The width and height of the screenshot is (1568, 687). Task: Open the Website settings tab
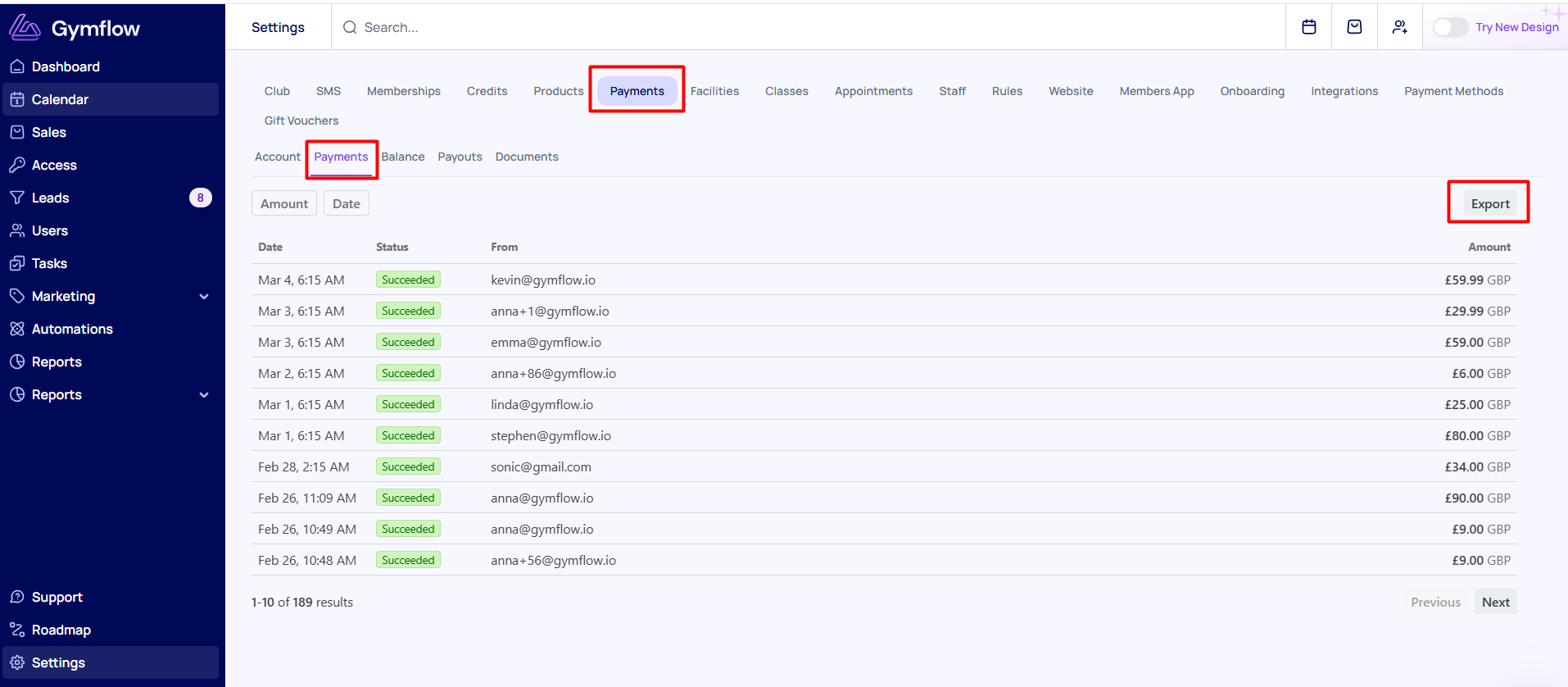coord(1071,91)
